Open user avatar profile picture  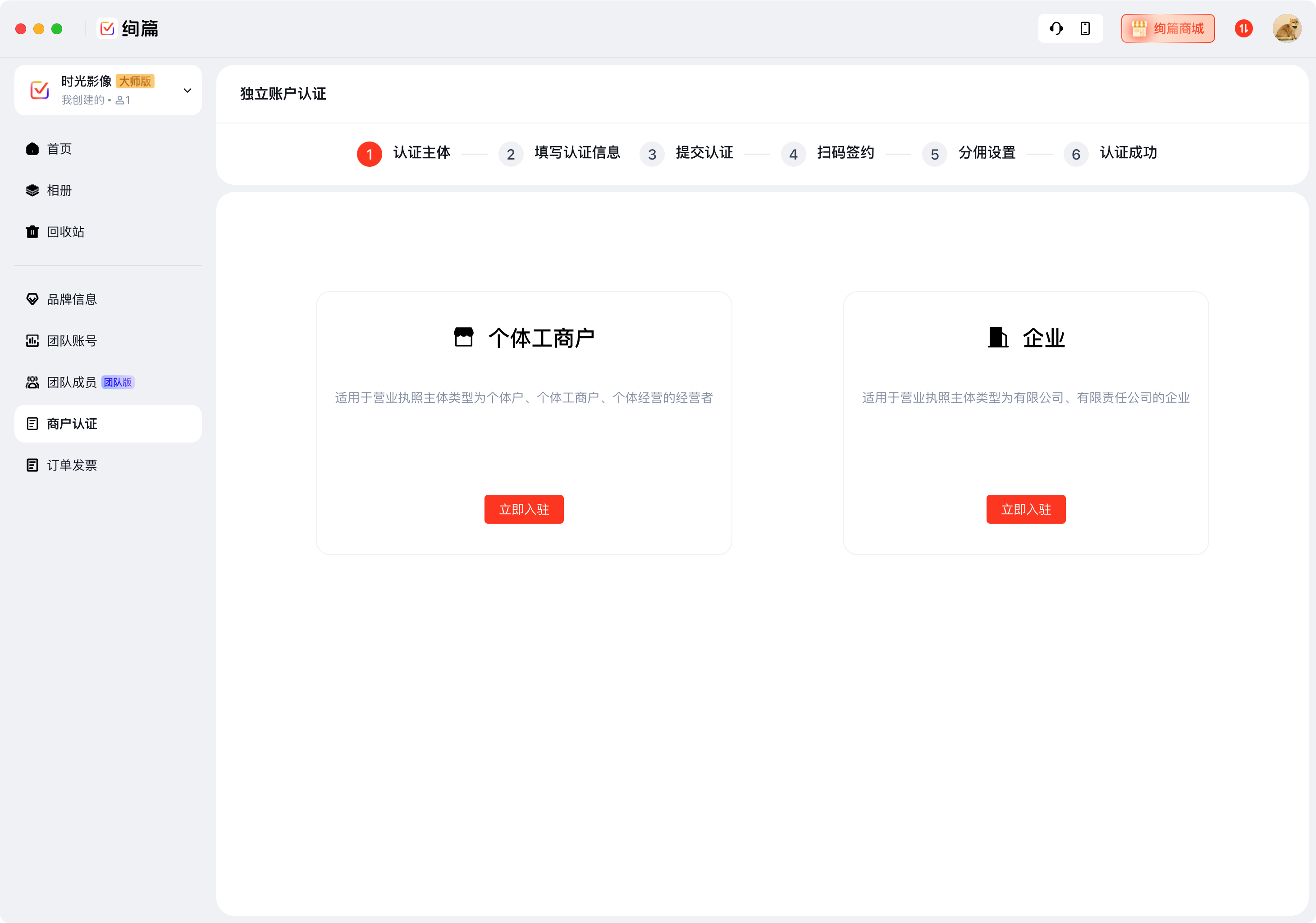click(x=1286, y=28)
